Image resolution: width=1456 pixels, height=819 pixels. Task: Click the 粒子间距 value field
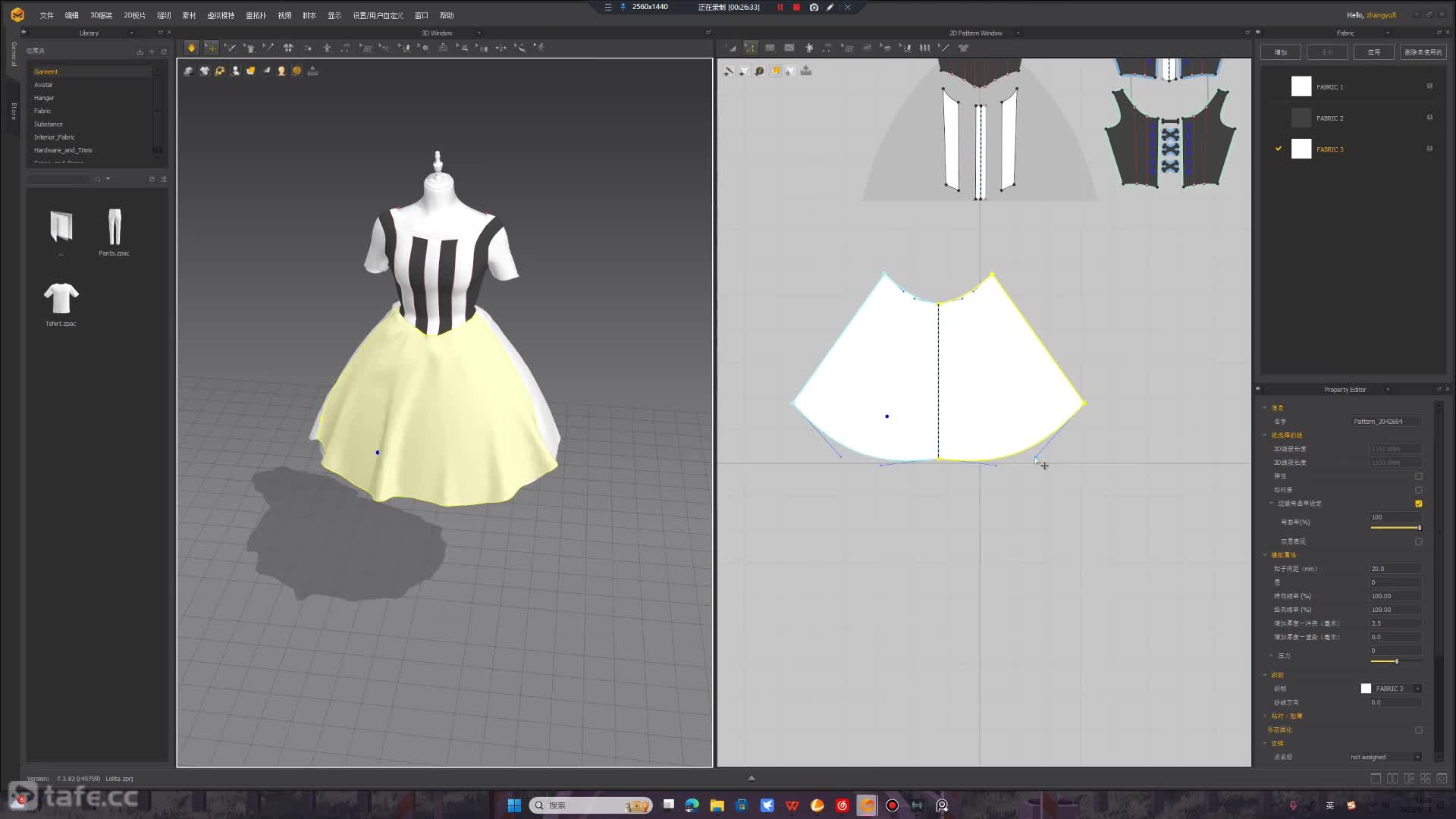click(1395, 569)
